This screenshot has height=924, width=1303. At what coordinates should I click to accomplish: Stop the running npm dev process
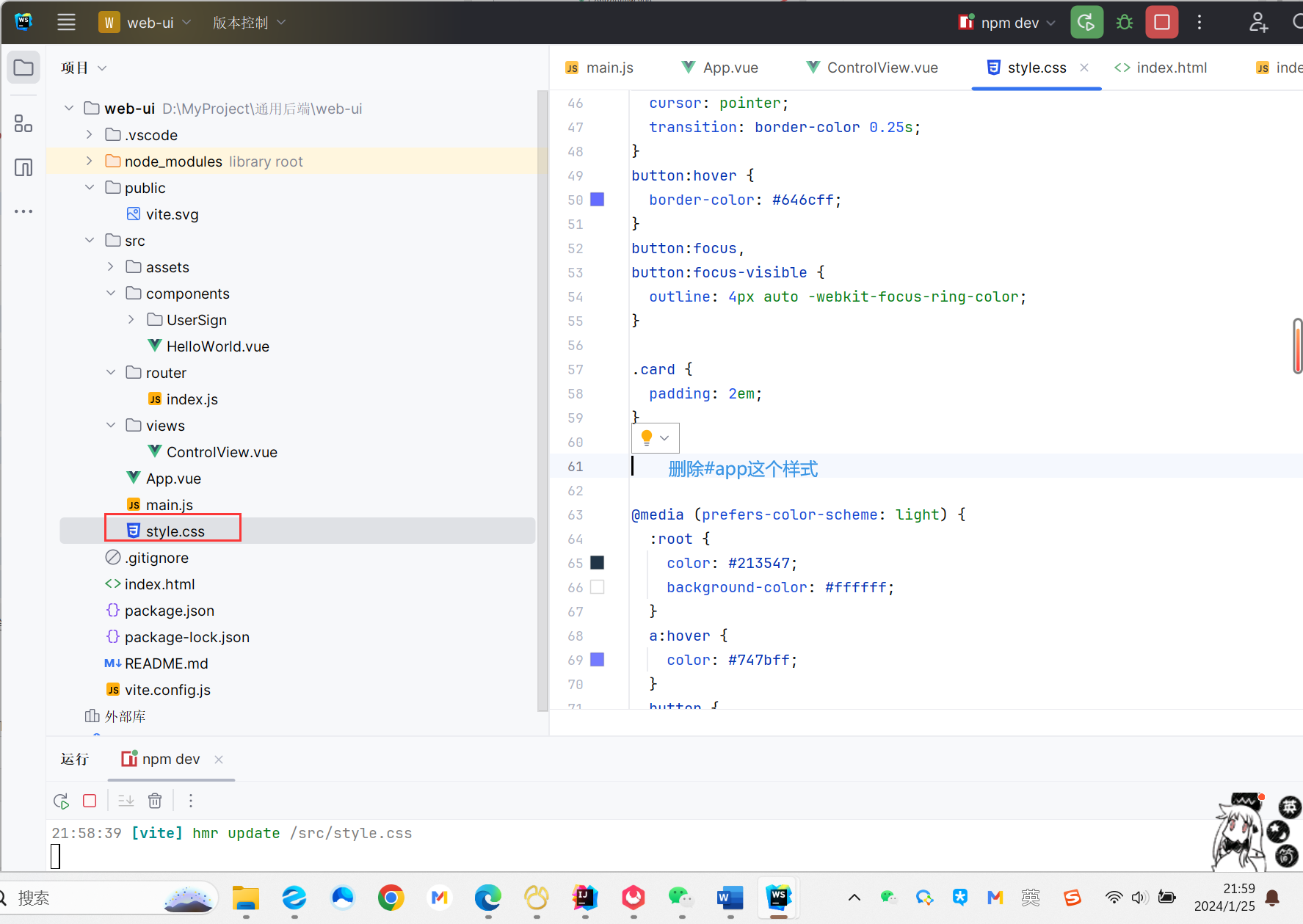tap(1161, 22)
